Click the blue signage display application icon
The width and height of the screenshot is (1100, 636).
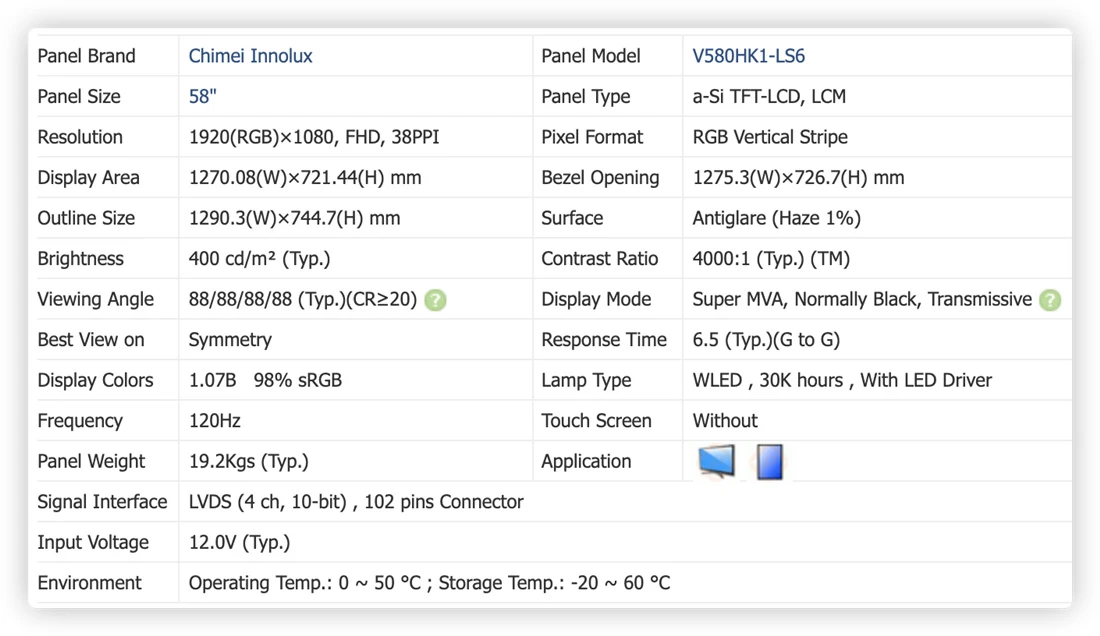[770, 462]
